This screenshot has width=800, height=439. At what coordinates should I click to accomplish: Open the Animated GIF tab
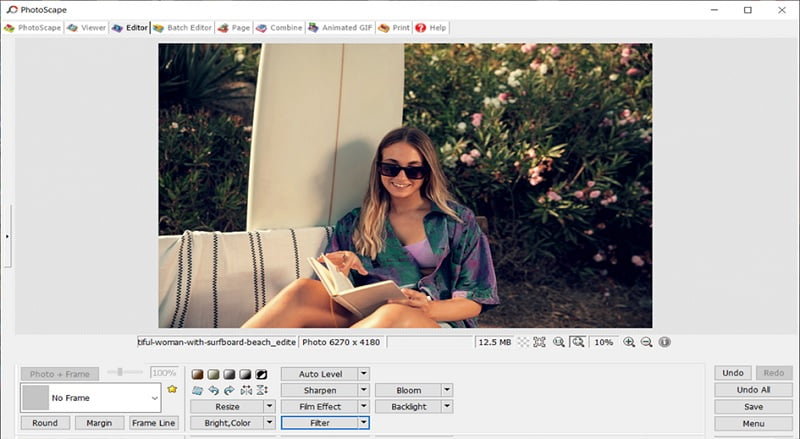pyautogui.click(x=340, y=28)
